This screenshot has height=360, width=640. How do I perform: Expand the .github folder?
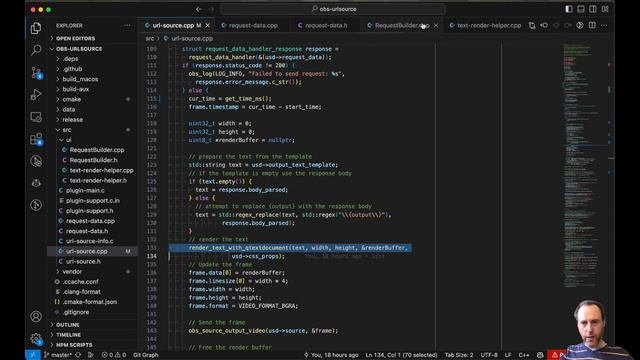pos(72,69)
